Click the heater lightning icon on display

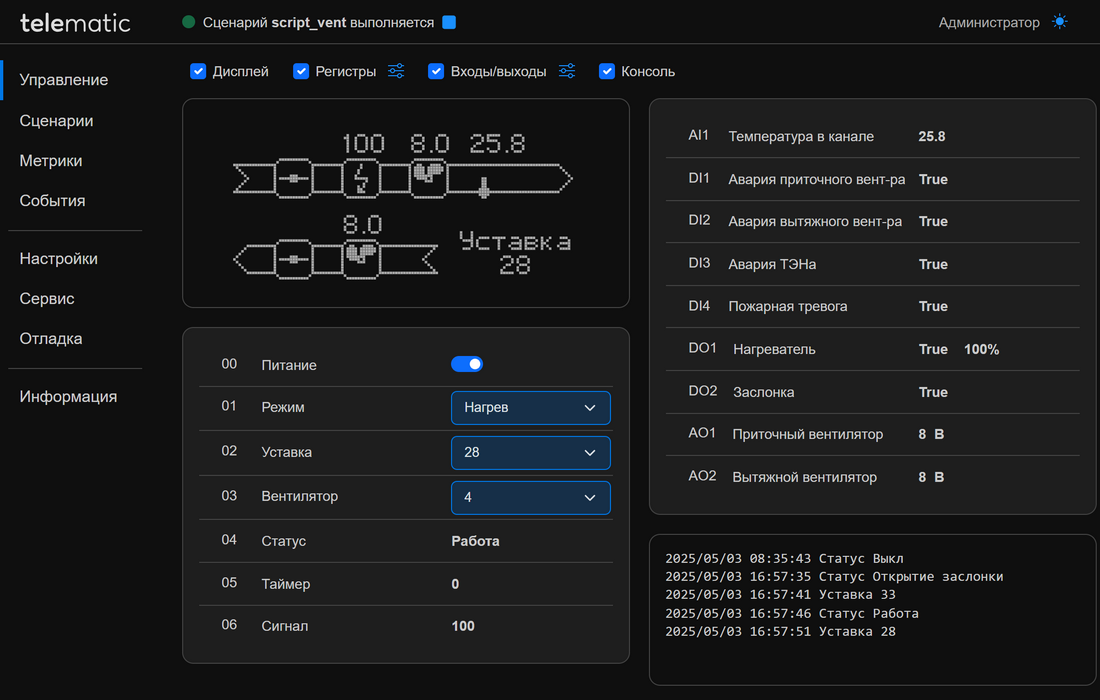tap(361, 179)
